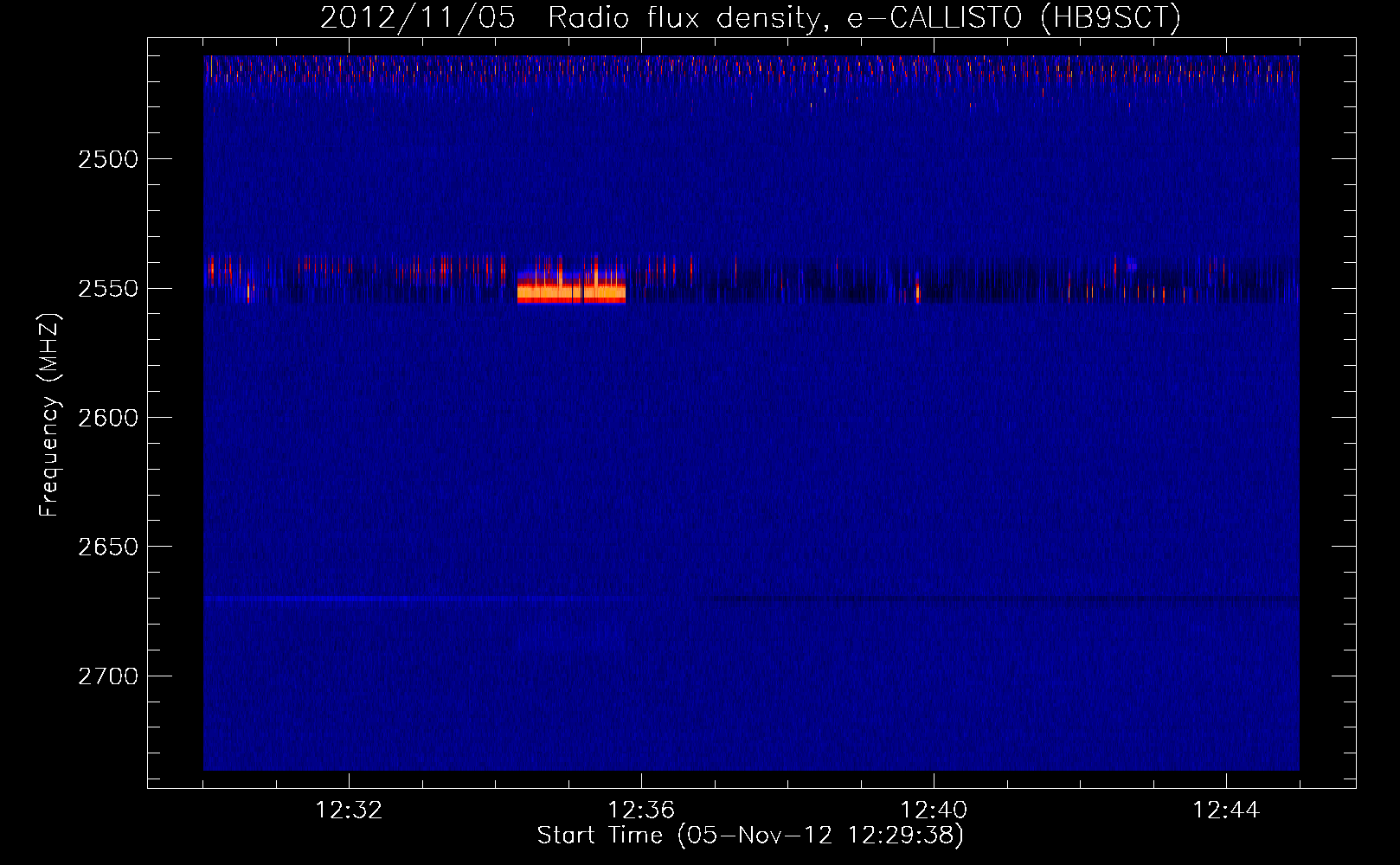Click the 12:32 time tick label
Viewport: 1400px width, 865px height.
point(349,811)
